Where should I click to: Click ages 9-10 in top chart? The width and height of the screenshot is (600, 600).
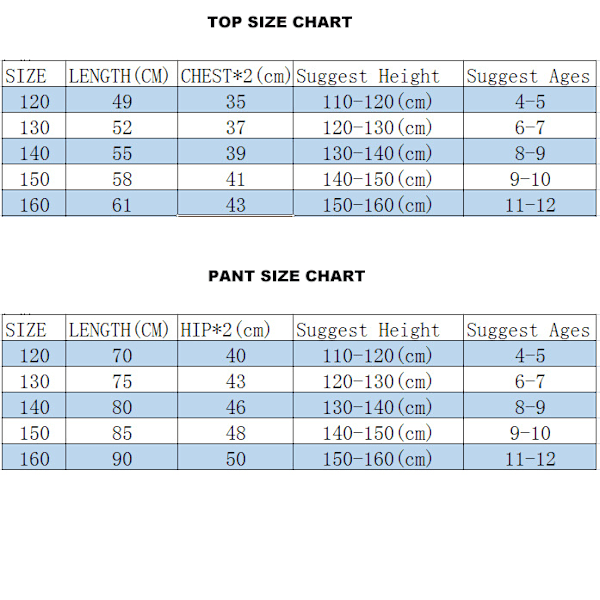coord(530,179)
